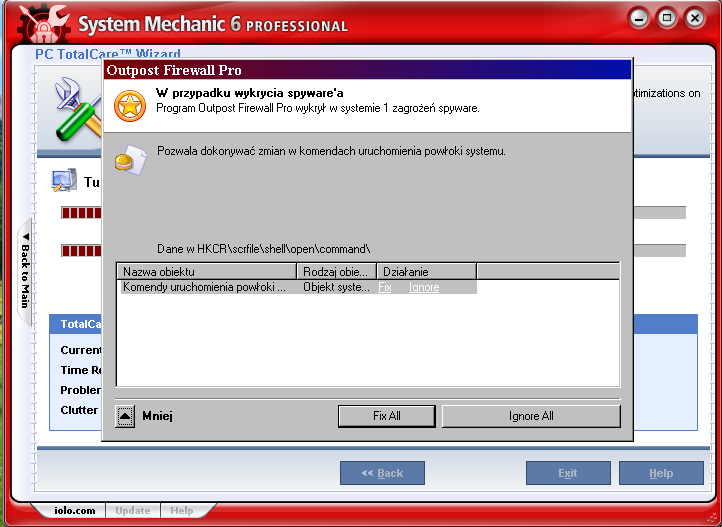This screenshot has width=722, height=527.
Task: Click the lower red progress bar
Action: [x=82, y=251]
